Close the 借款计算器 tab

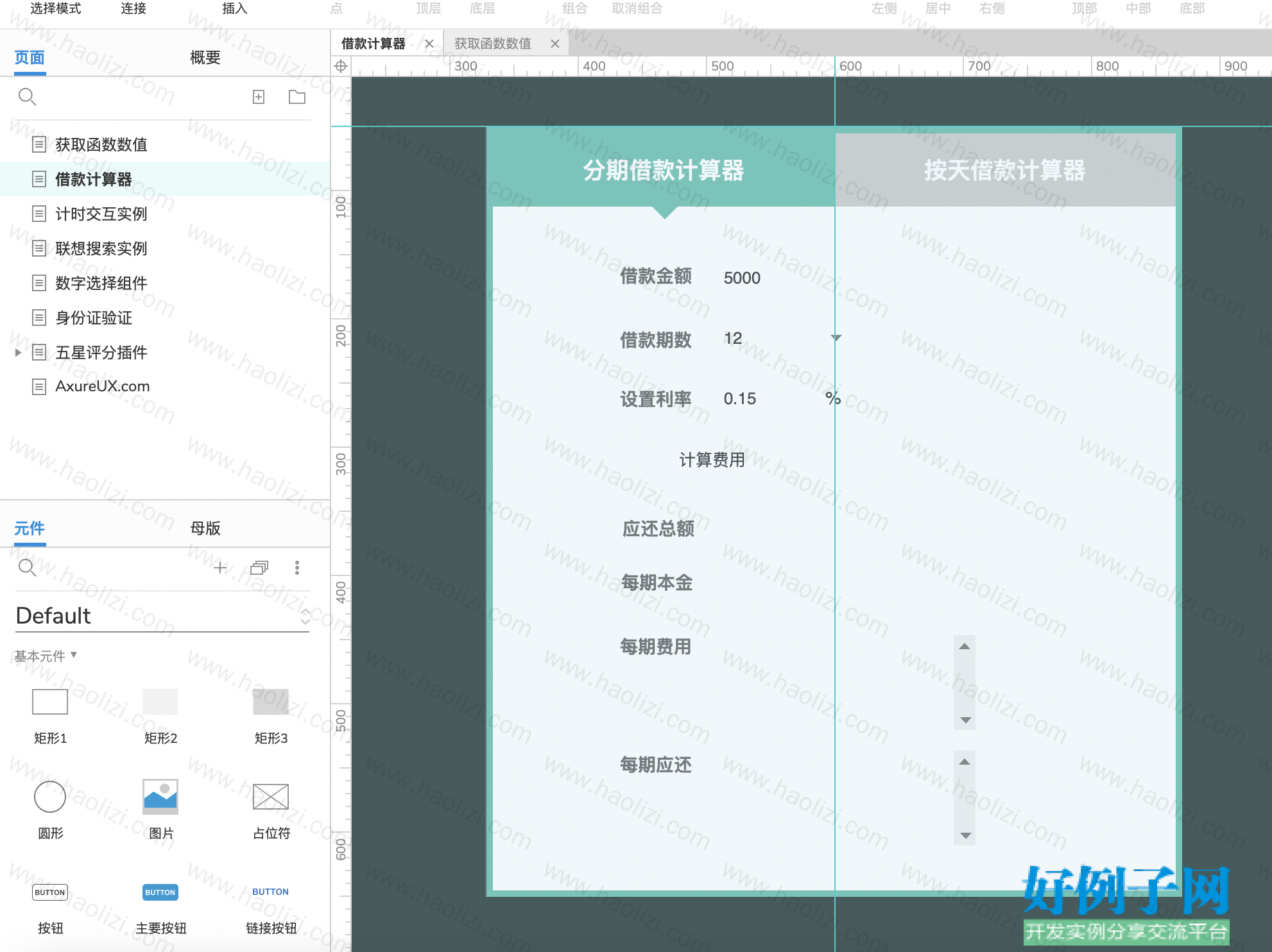pyautogui.click(x=429, y=44)
